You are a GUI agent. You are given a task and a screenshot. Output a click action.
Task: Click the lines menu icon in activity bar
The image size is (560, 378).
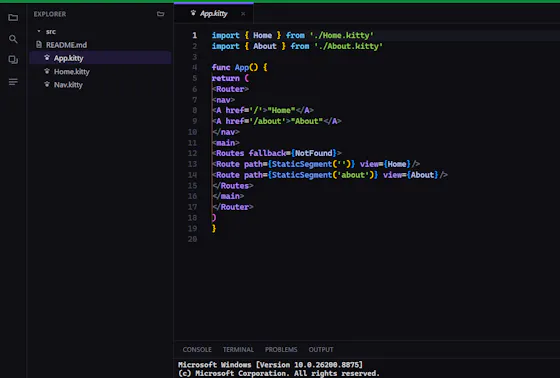[x=13, y=82]
